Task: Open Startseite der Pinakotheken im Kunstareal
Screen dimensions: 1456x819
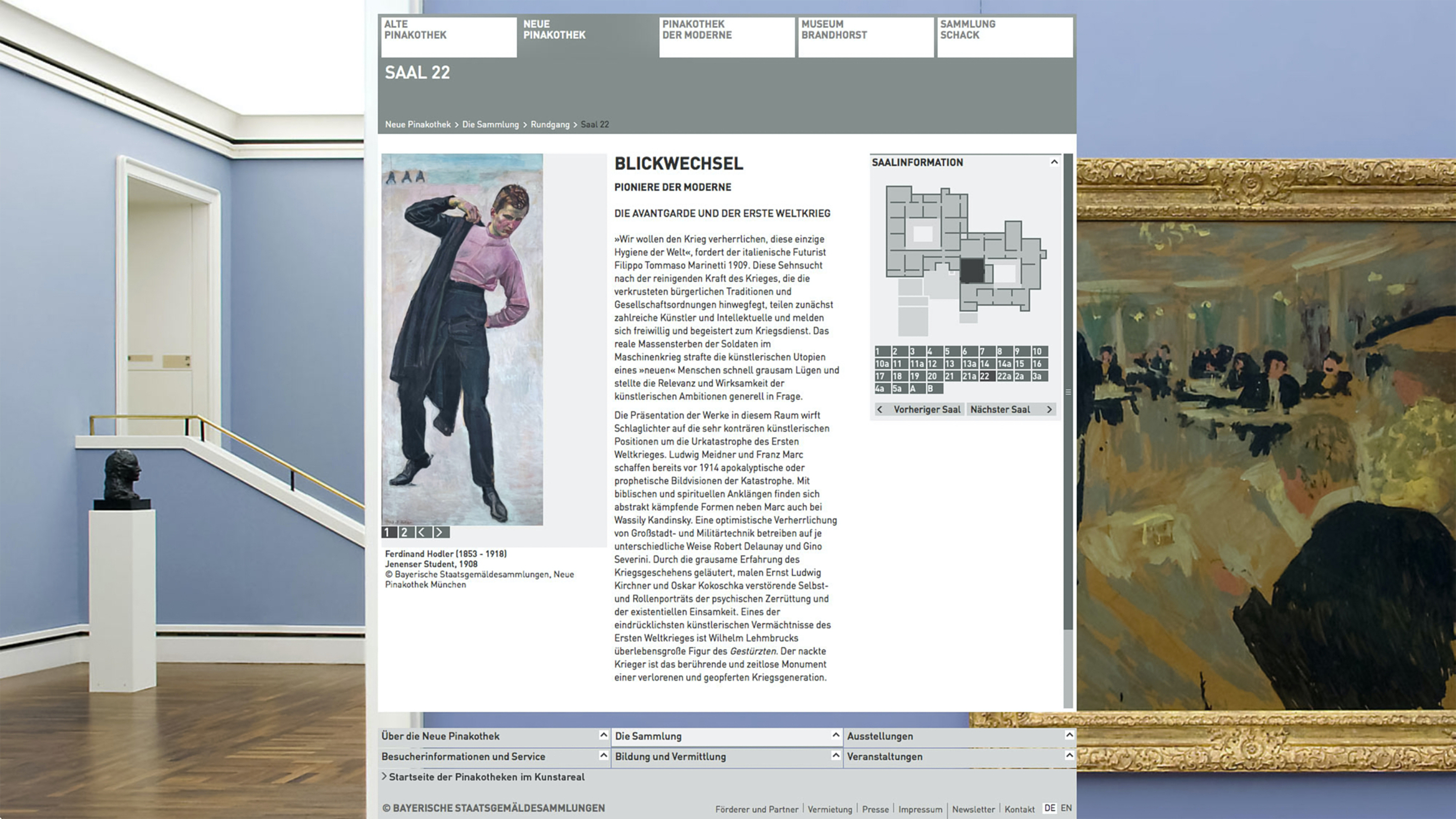Action: (x=483, y=777)
